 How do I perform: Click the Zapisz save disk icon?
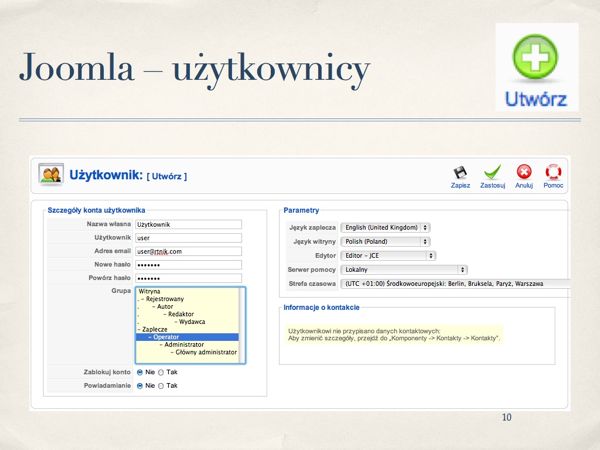click(461, 172)
